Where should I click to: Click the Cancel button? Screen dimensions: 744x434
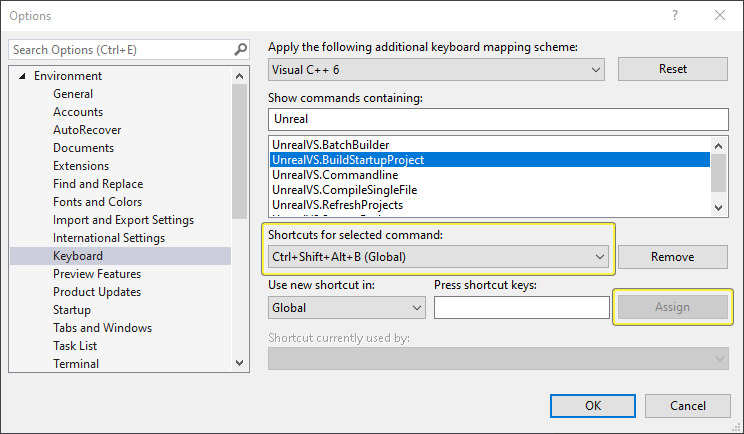[x=687, y=406]
